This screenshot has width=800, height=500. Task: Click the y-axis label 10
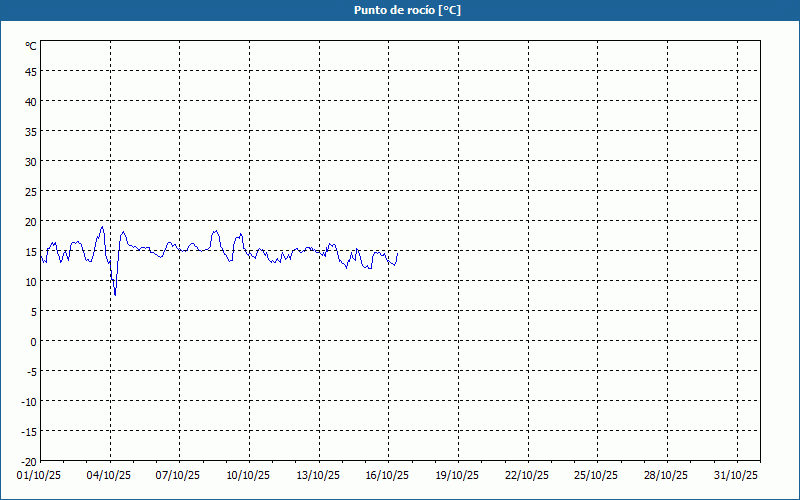coord(31,282)
